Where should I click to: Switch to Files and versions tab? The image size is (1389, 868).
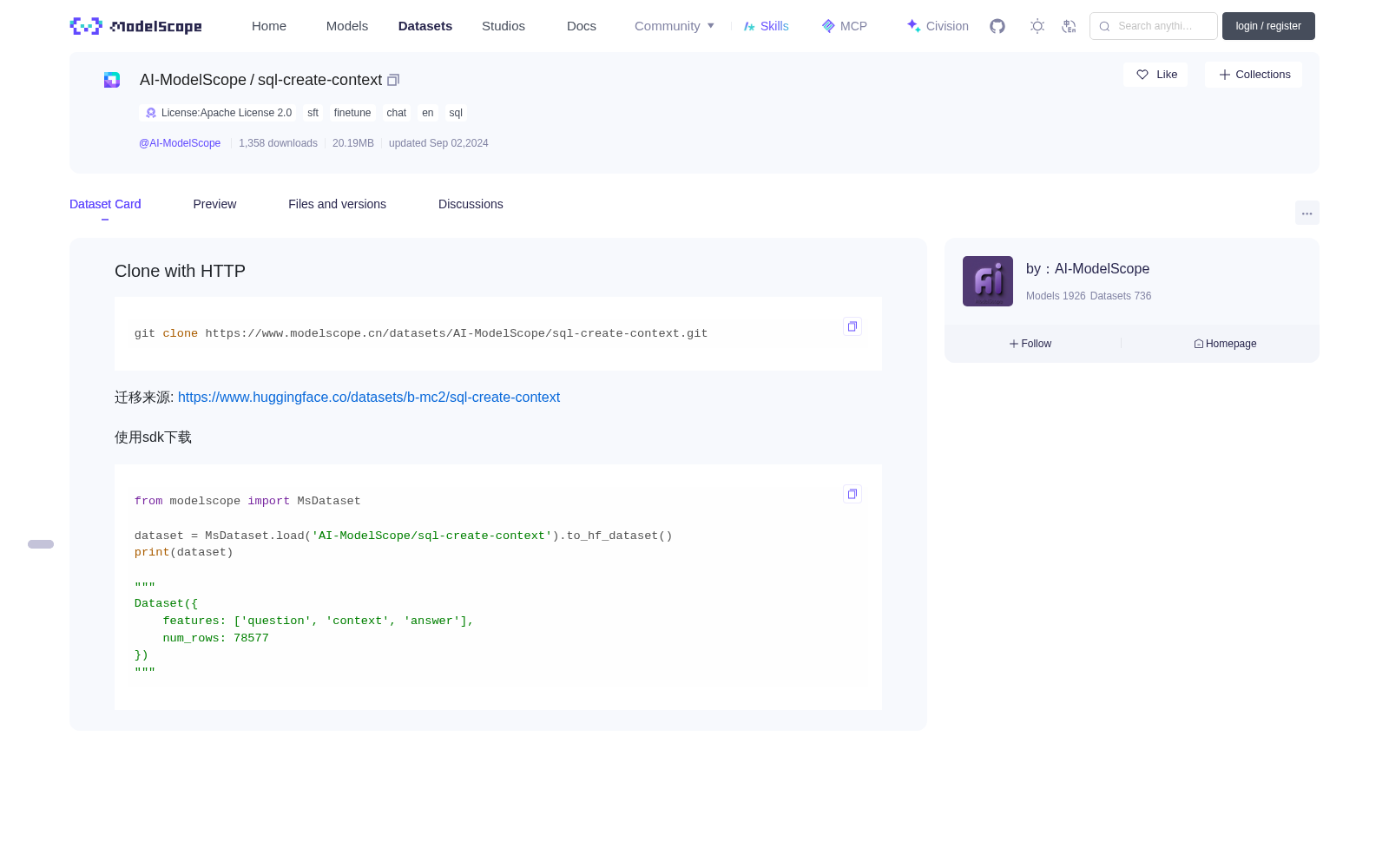click(x=337, y=204)
